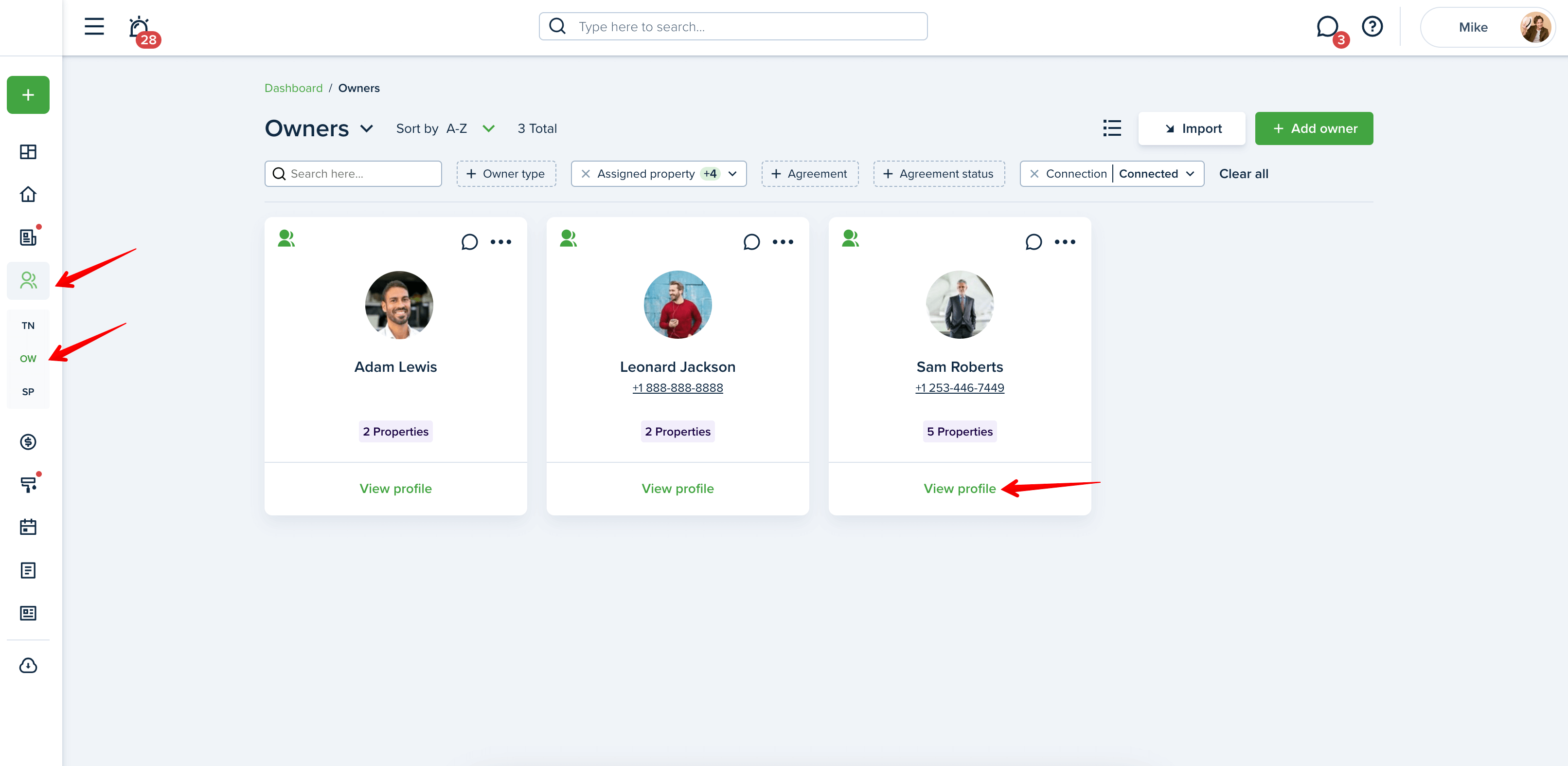This screenshot has width=1568, height=766.
Task: Open more options for Leonard Jackson
Action: (x=783, y=242)
